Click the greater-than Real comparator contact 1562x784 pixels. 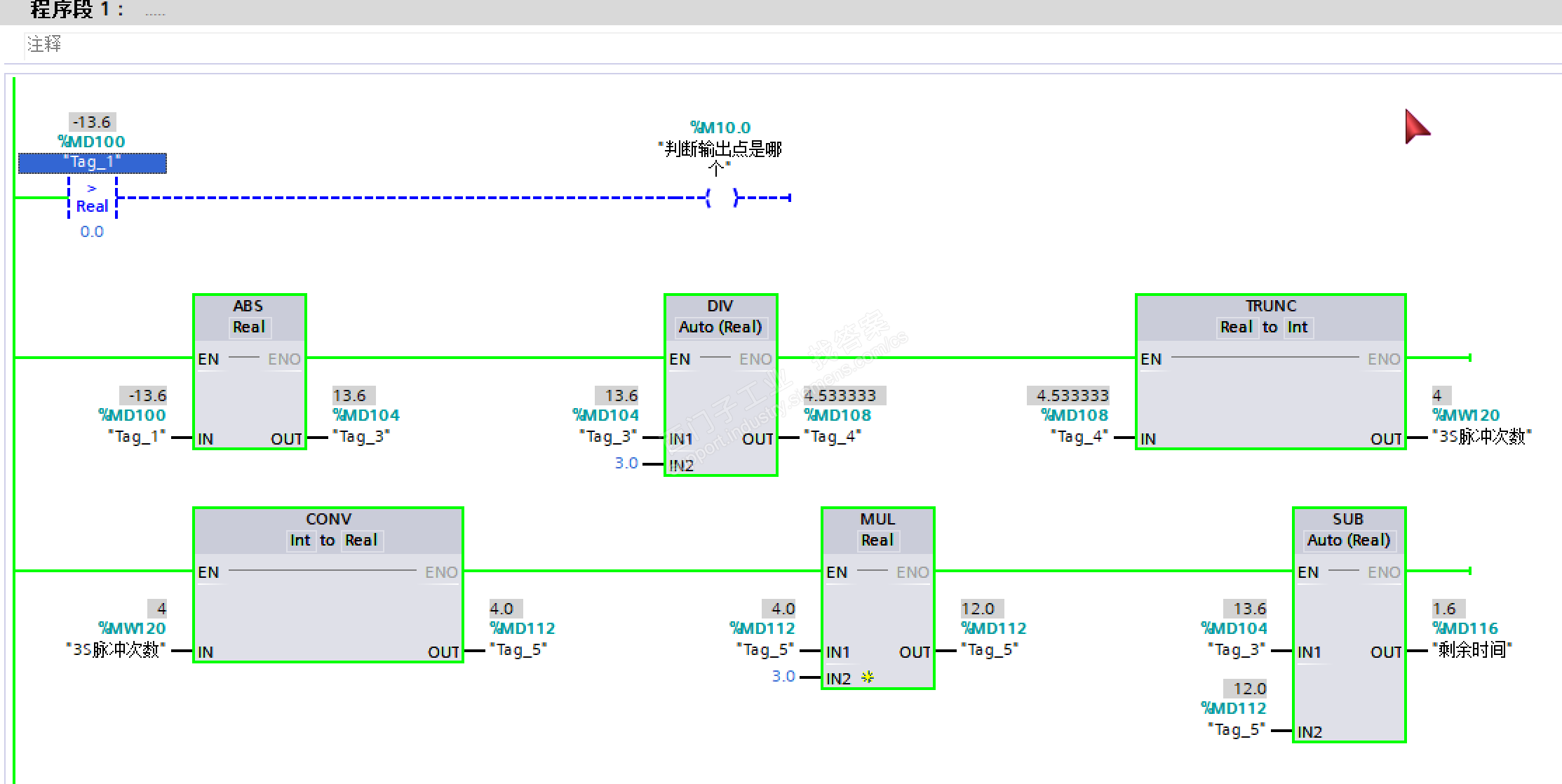point(92,198)
